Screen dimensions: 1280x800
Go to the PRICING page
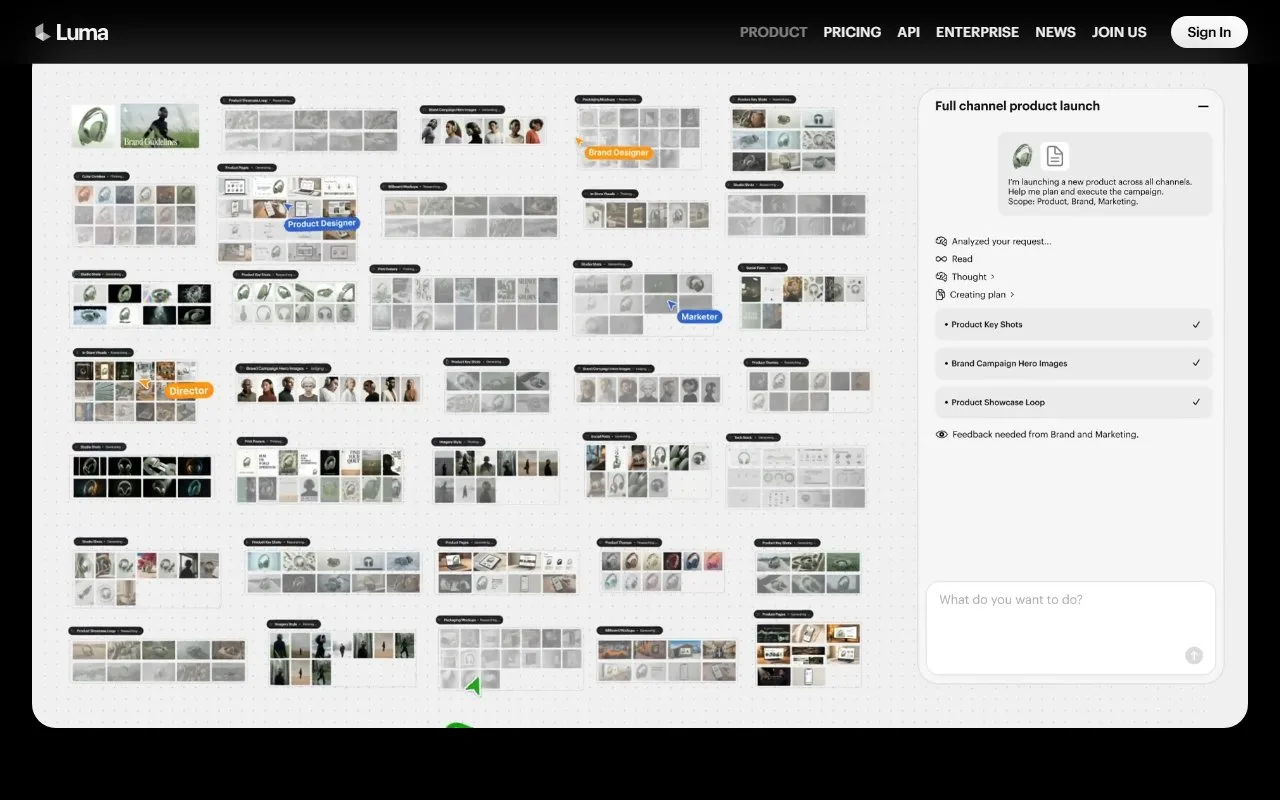click(852, 32)
